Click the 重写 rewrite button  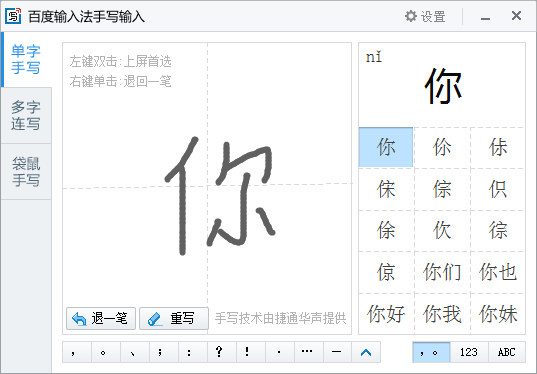pyautogui.click(x=174, y=319)
